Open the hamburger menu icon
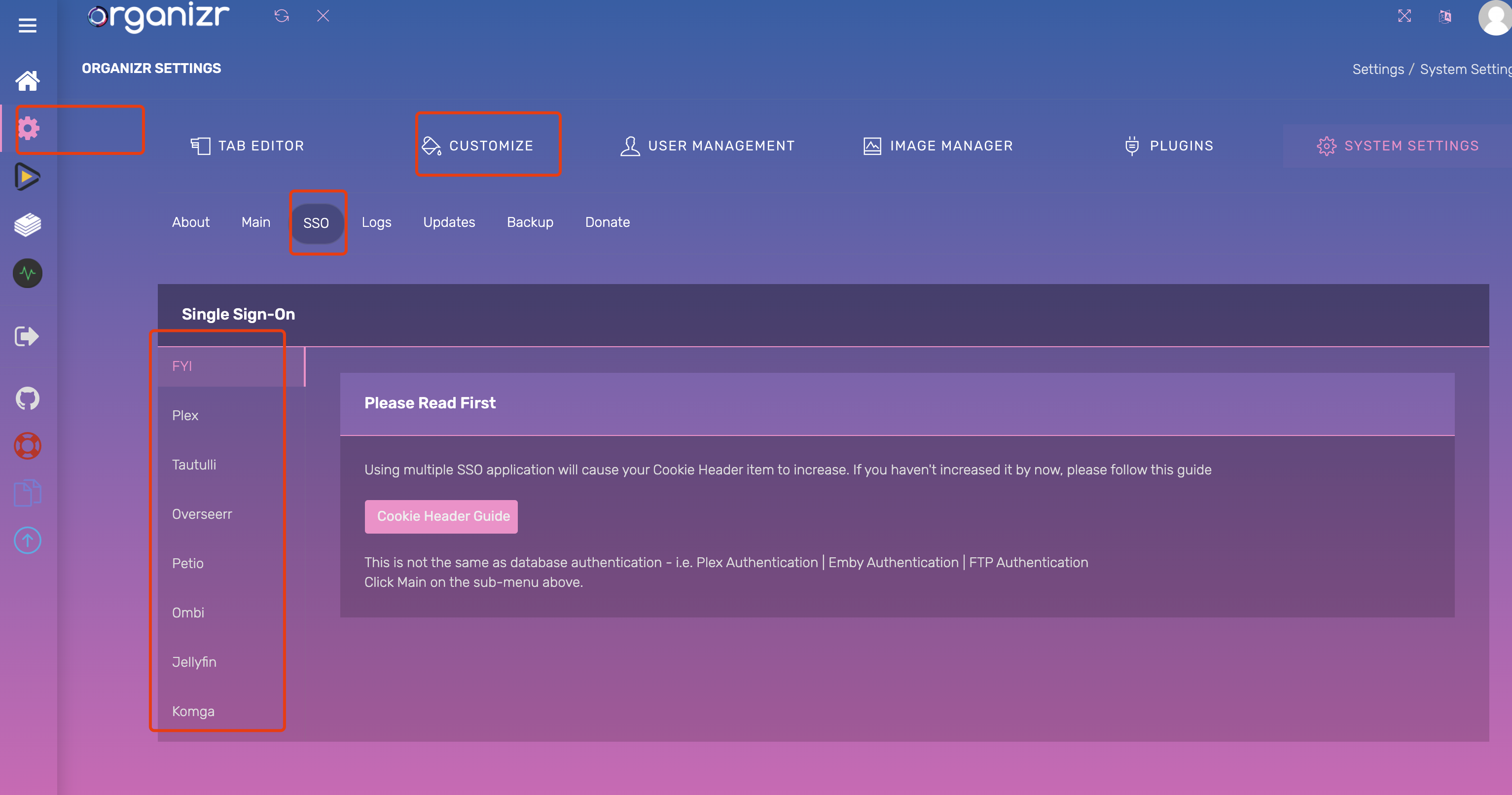The height and width of the screenshot is (795, 1512). (27, 25)
